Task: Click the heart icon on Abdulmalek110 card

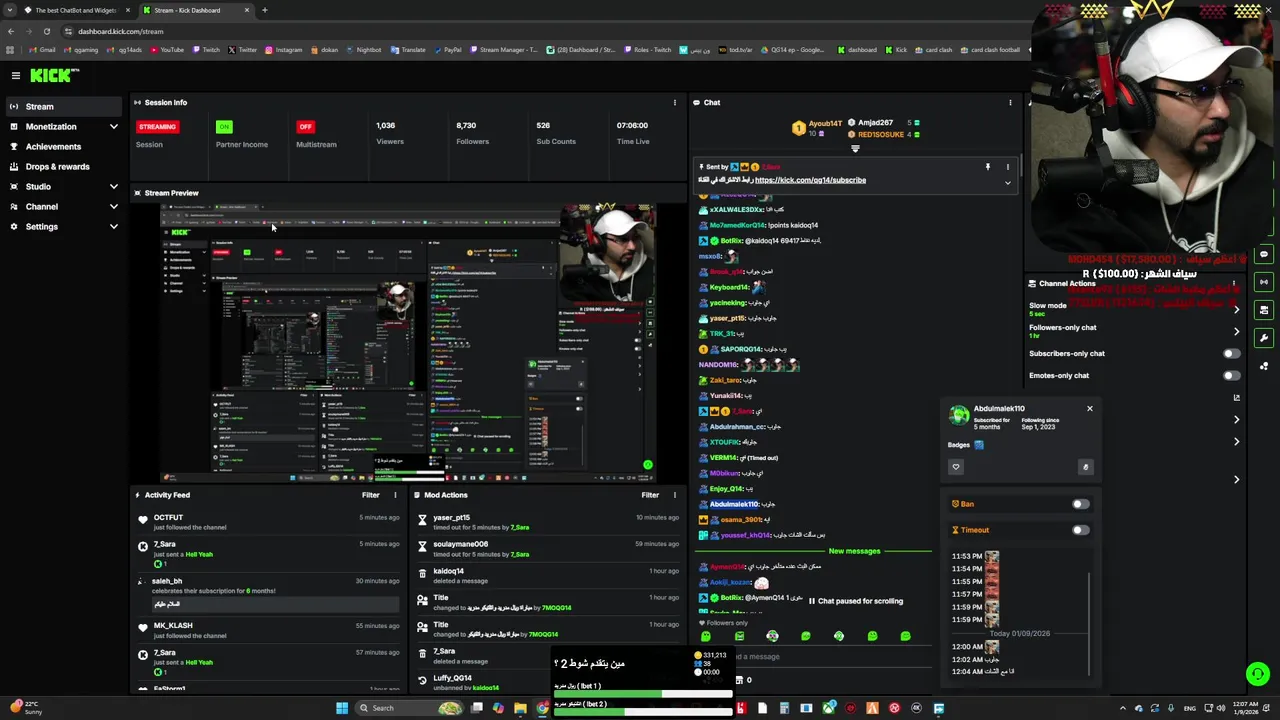Action: 955,467
